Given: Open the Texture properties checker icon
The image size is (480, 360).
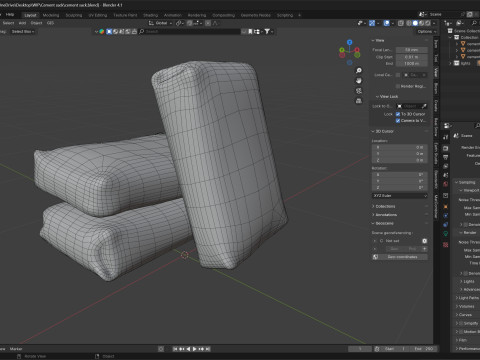Looking at the screenshot, I should [x=446, y=245].
